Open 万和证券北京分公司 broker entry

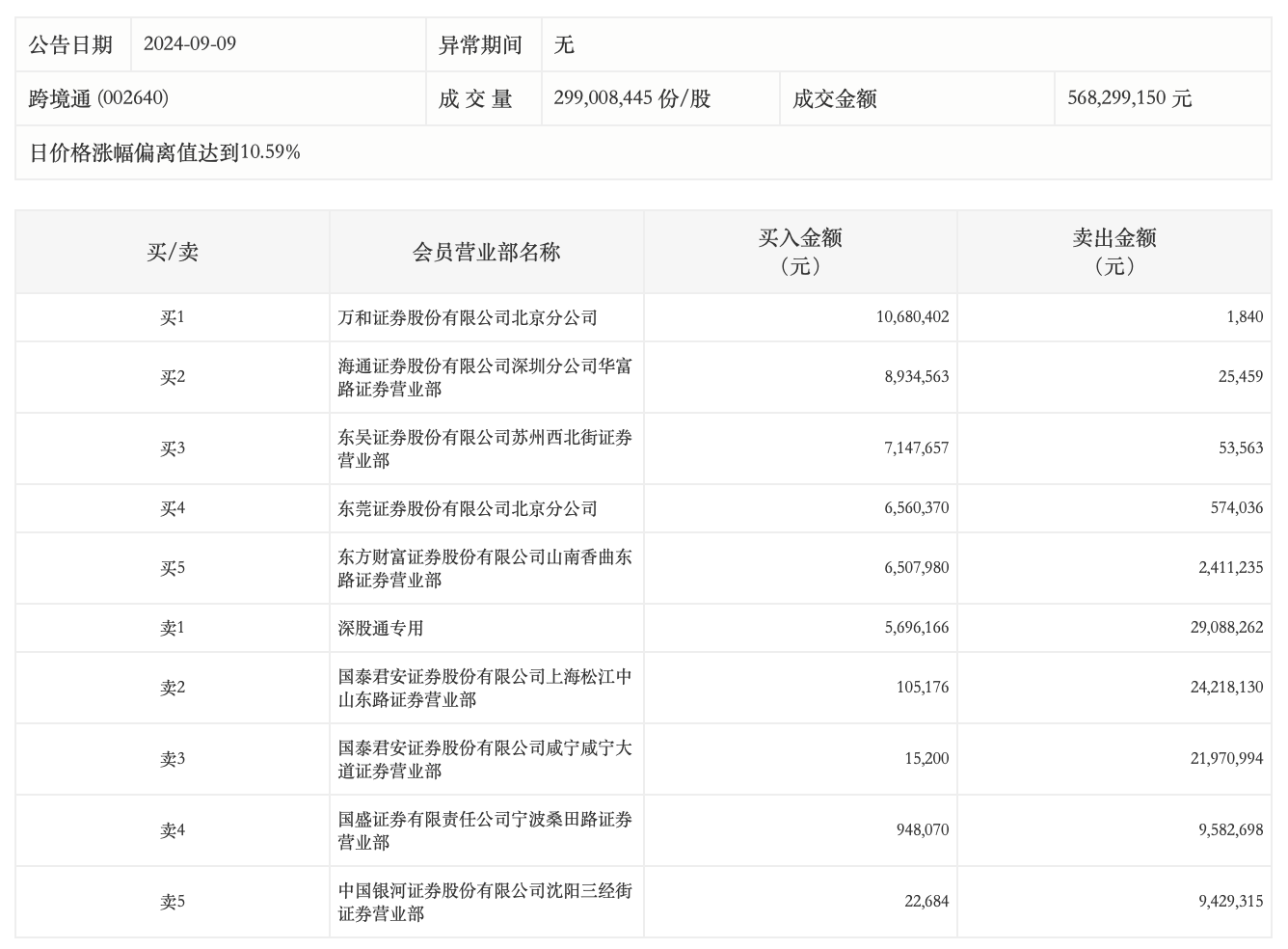click(x=468, y=318)
